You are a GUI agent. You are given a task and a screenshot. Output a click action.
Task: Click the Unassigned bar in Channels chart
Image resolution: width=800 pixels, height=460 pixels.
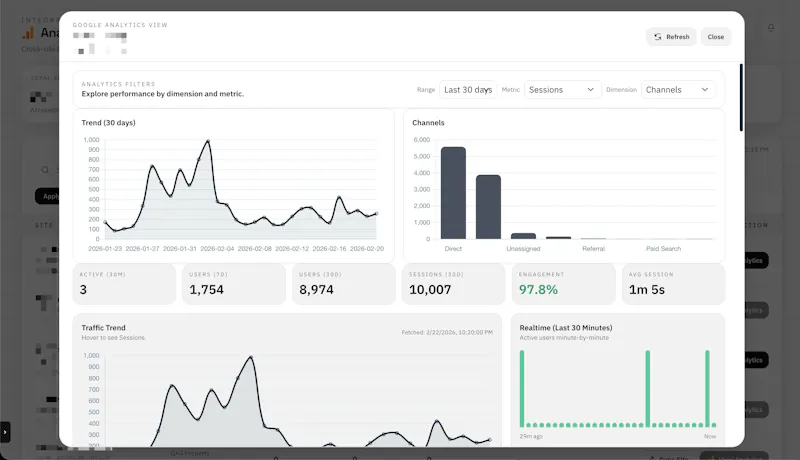[x=523, y=236]
